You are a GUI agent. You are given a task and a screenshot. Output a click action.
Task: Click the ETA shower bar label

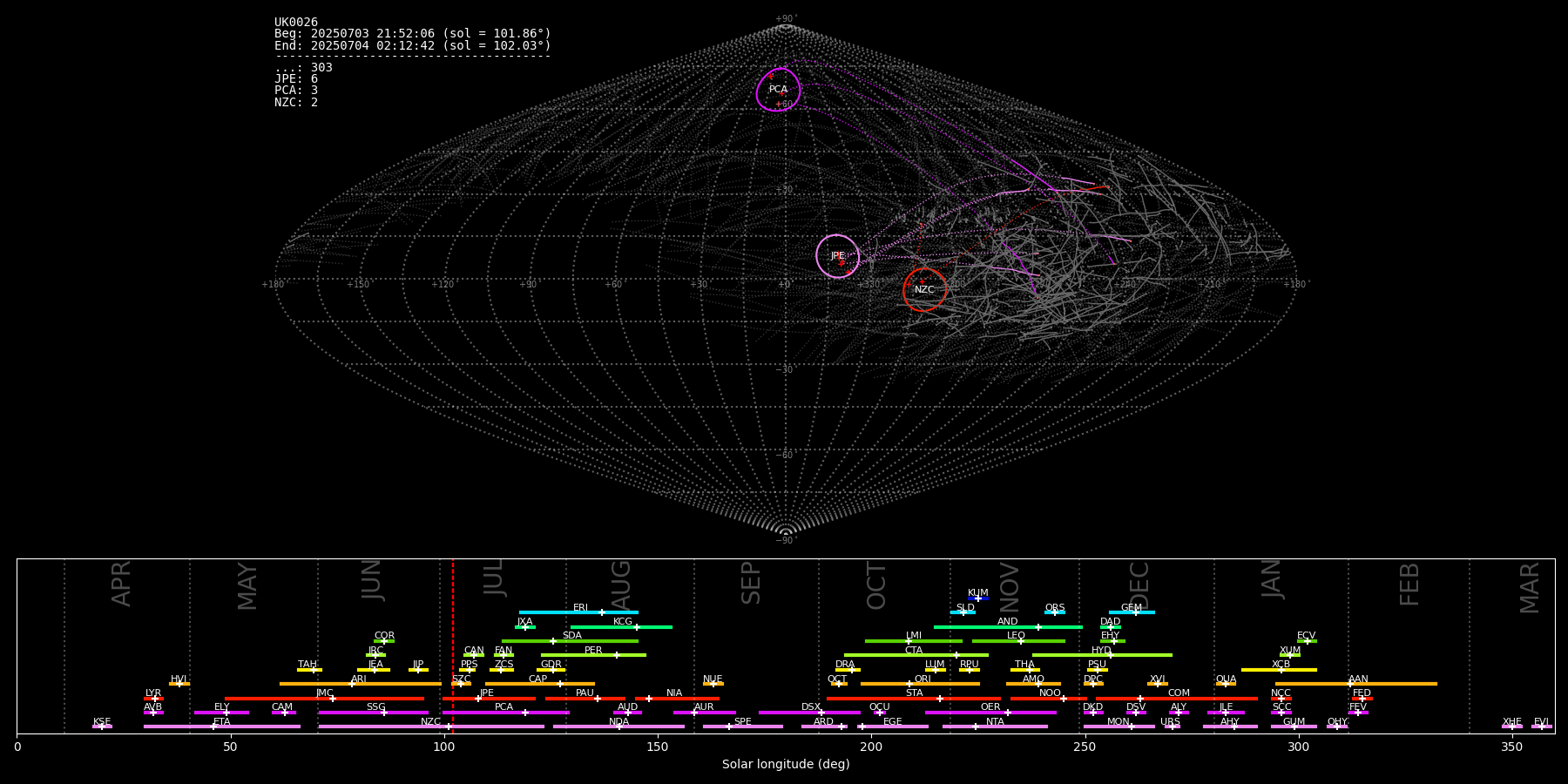click(x=222, y=722)
